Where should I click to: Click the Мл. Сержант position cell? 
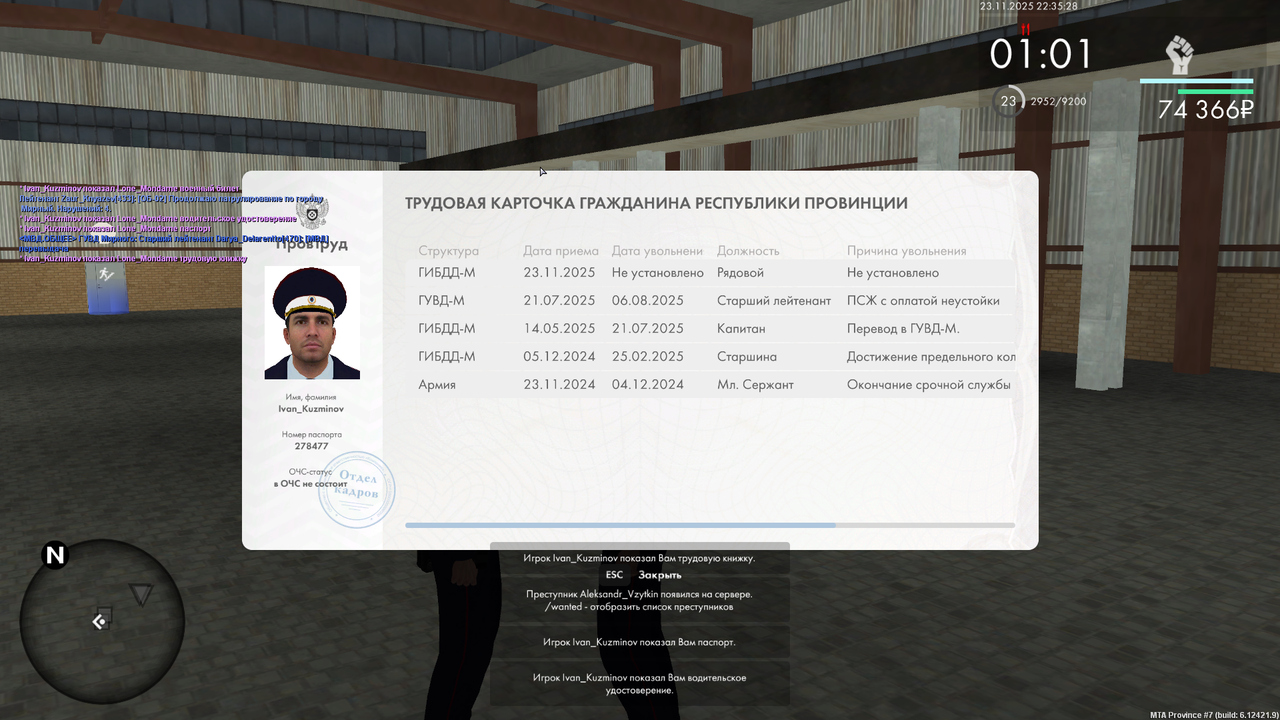(757, 385)
